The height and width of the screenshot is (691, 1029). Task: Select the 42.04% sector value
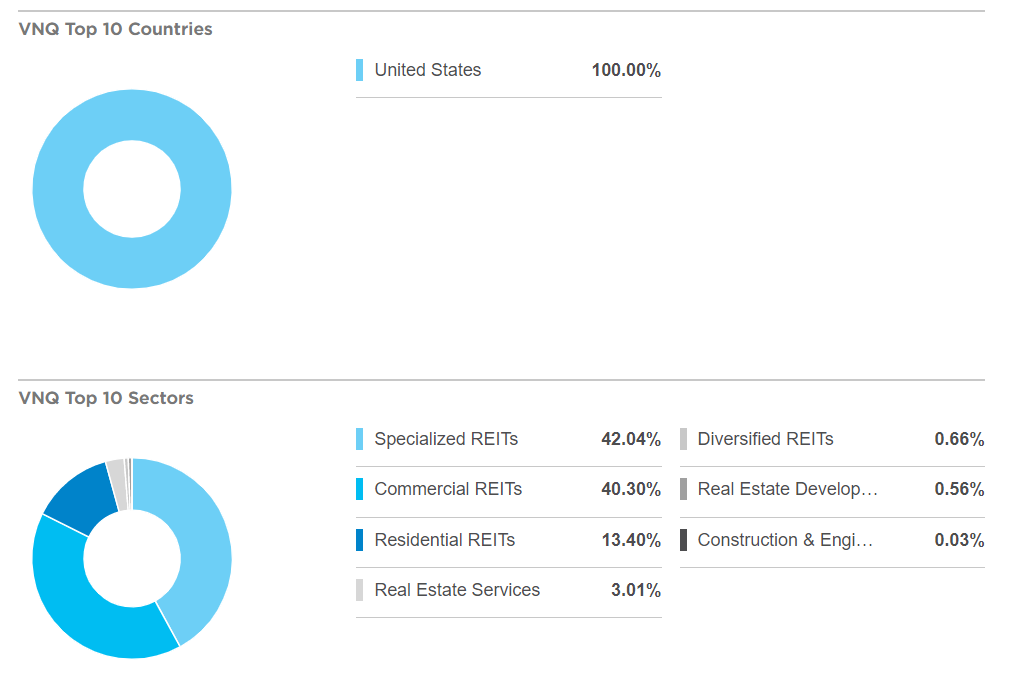631,439
